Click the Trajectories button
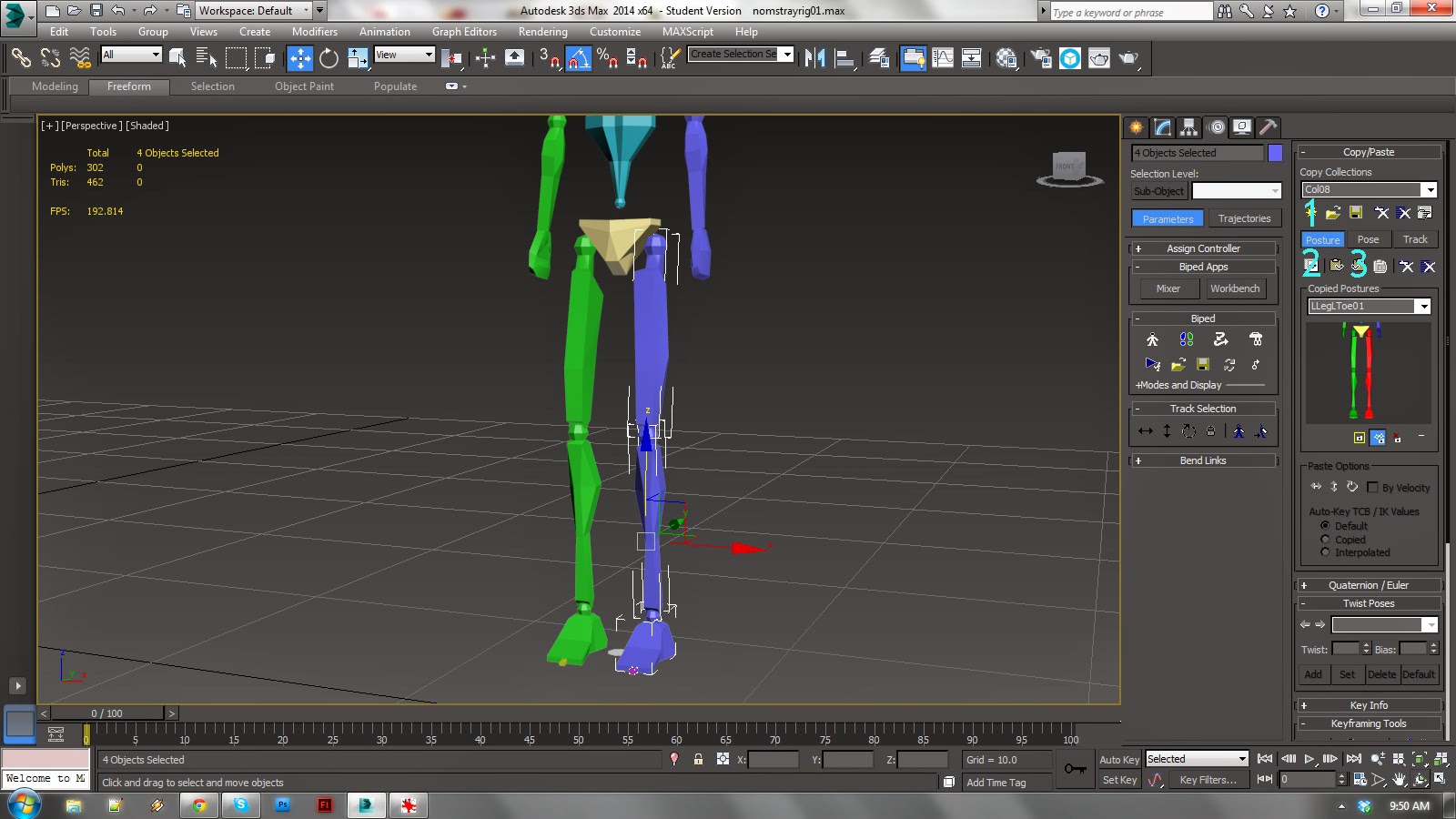Screen dimensions: 1456x819 [1244, 218]
